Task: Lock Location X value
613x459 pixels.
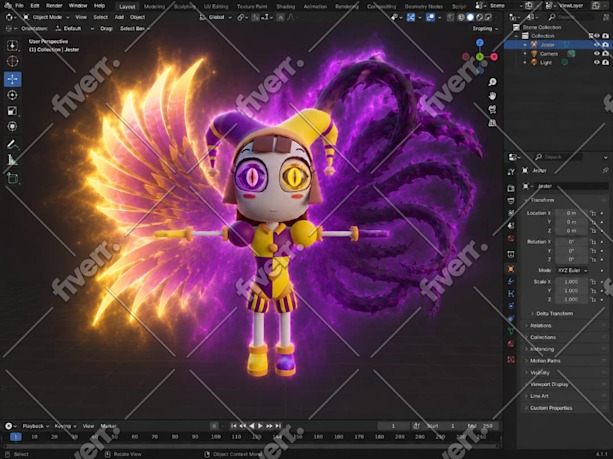Action: coord(593,213)
